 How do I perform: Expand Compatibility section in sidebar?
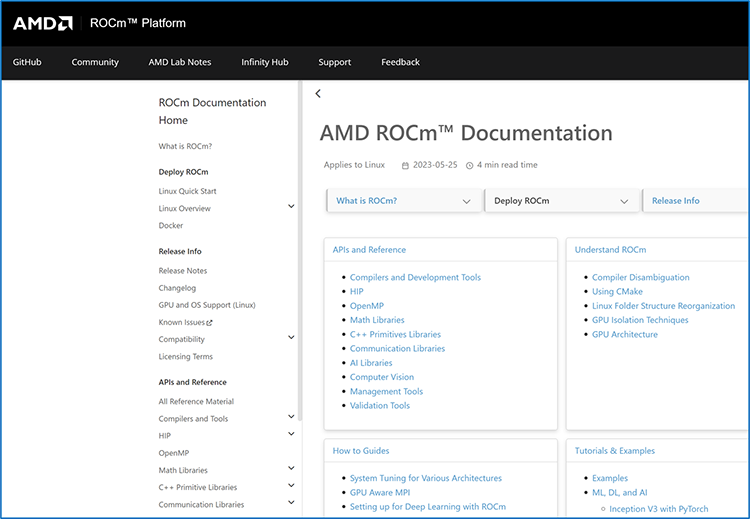tap(291, 337)
